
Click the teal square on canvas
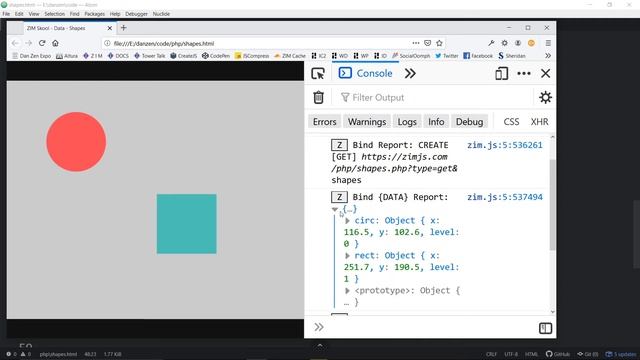click(x=187, y=224)
